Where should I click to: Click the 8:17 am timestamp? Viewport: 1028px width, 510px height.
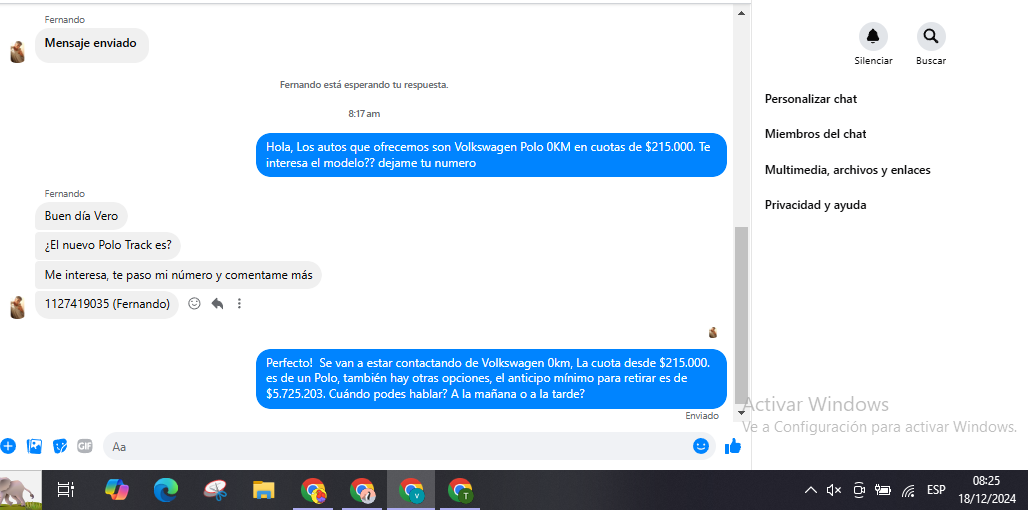364,113
